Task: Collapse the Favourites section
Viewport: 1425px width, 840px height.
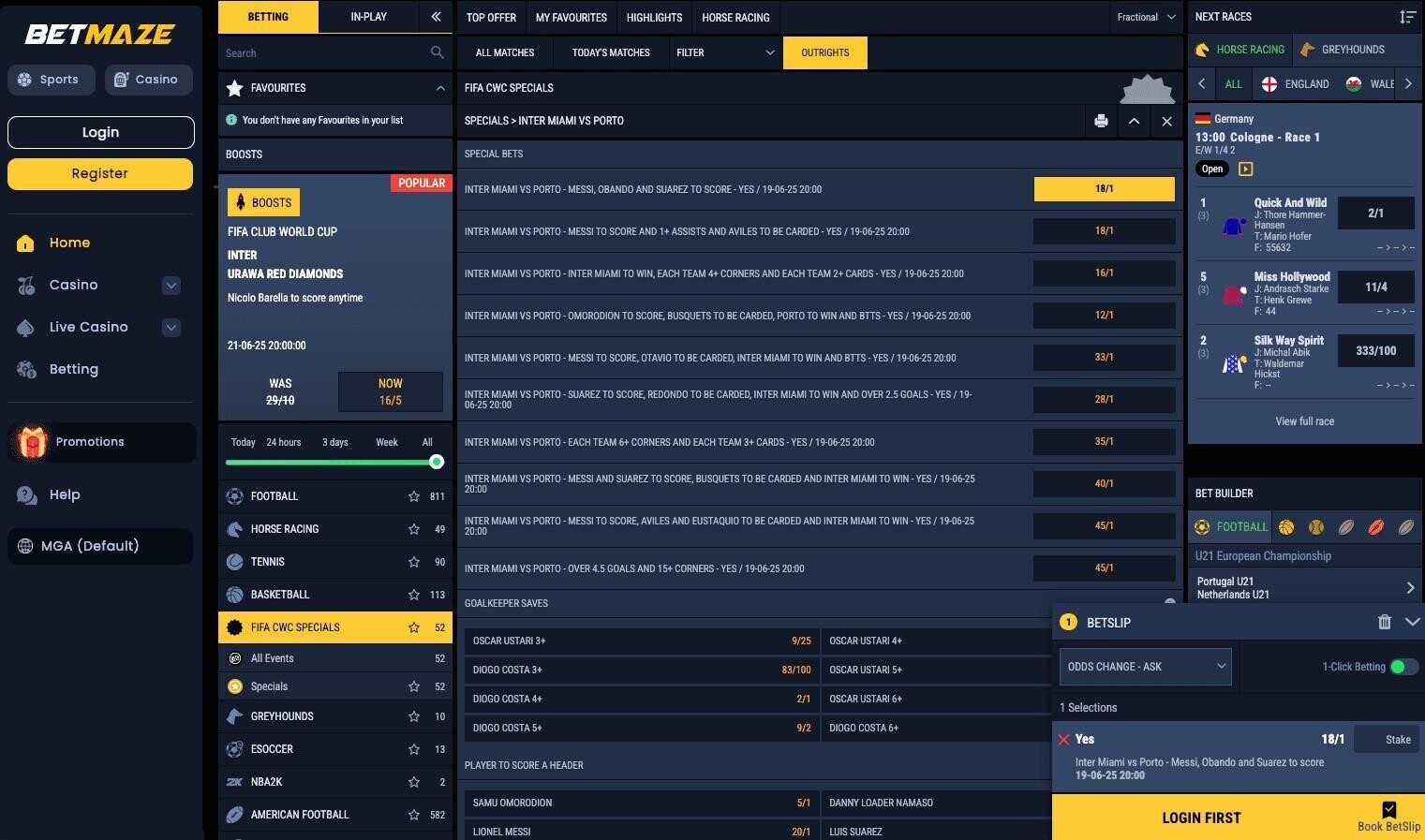Action: [x=440, y=88]
